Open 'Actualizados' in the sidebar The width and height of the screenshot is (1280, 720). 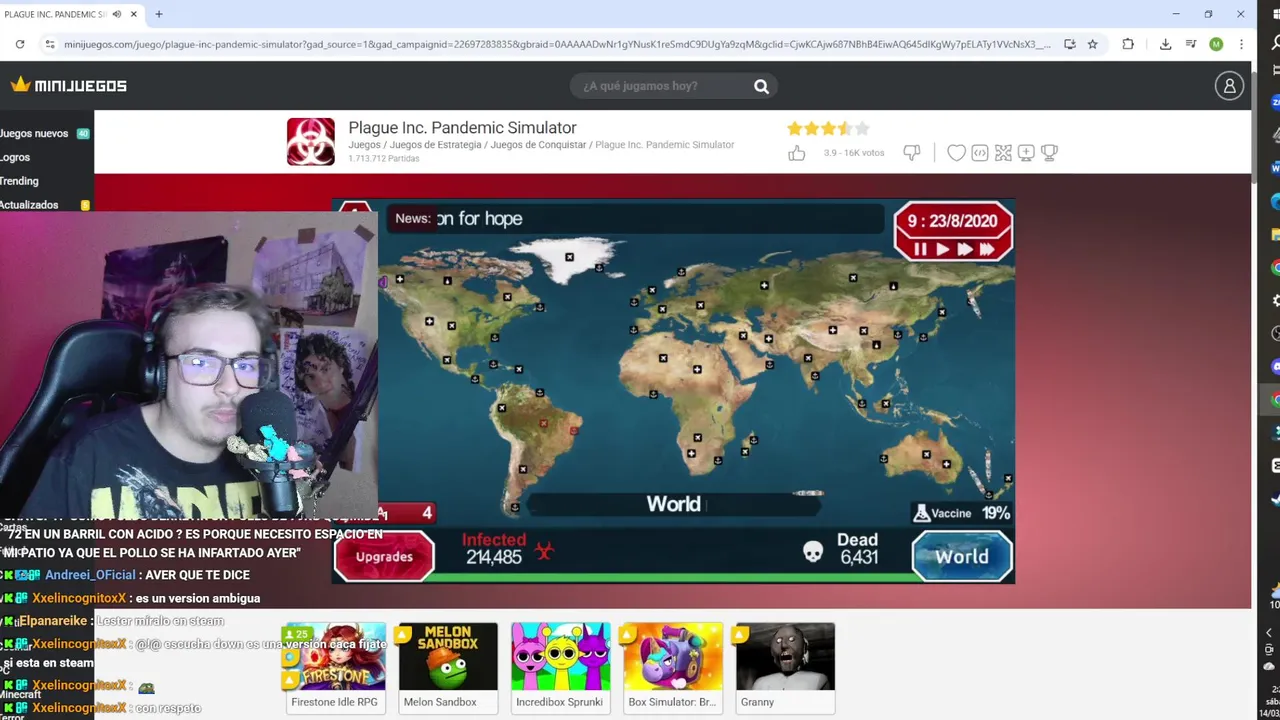[x=30, y=205]
